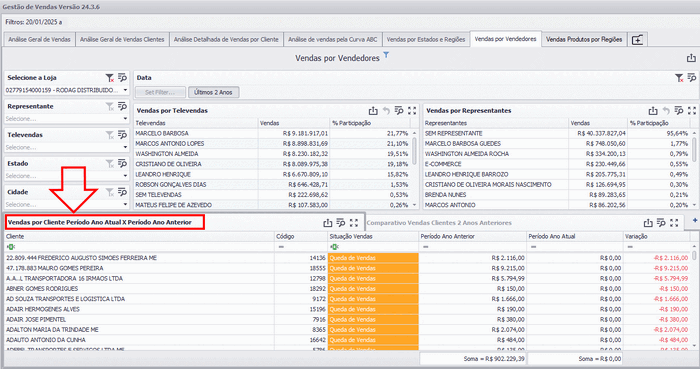
Task: Select WASHINGTON ALMEIDA in Televendas grid
Action: (x=272, y=154)
